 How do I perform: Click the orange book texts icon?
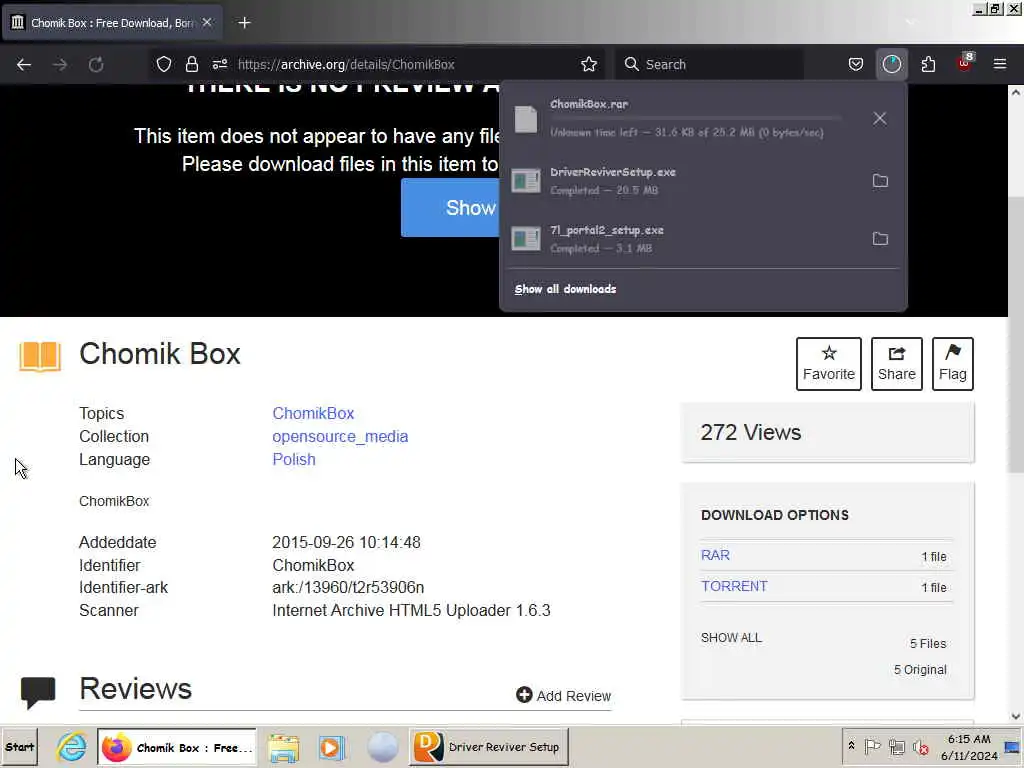40,357
